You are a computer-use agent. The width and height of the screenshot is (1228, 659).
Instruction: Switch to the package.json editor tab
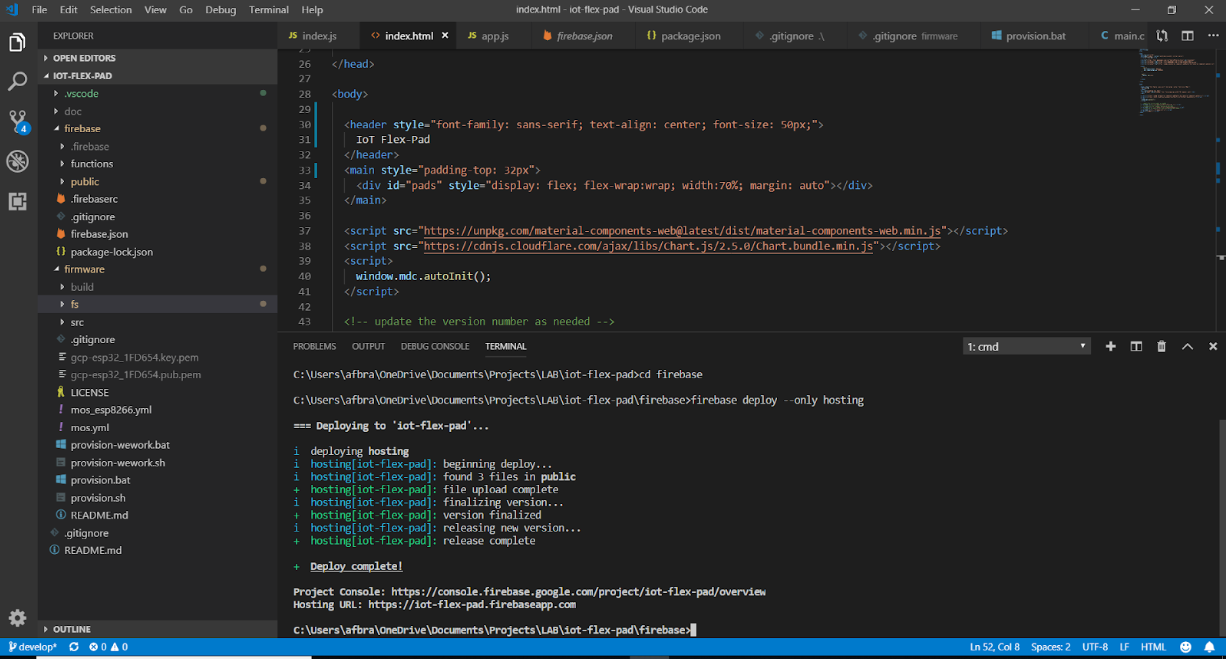(x=689, y=36)
